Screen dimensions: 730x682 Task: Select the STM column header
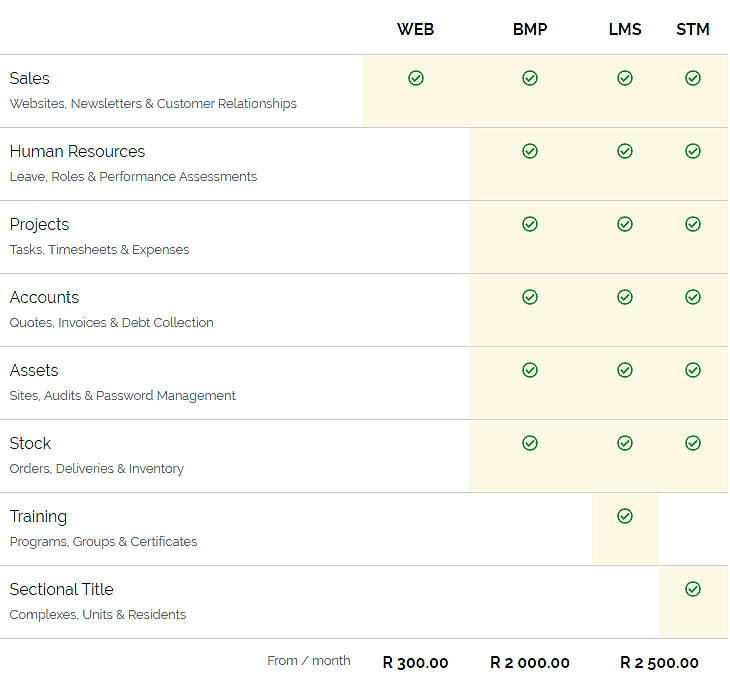pyautogui.click(x=693, y=29)
